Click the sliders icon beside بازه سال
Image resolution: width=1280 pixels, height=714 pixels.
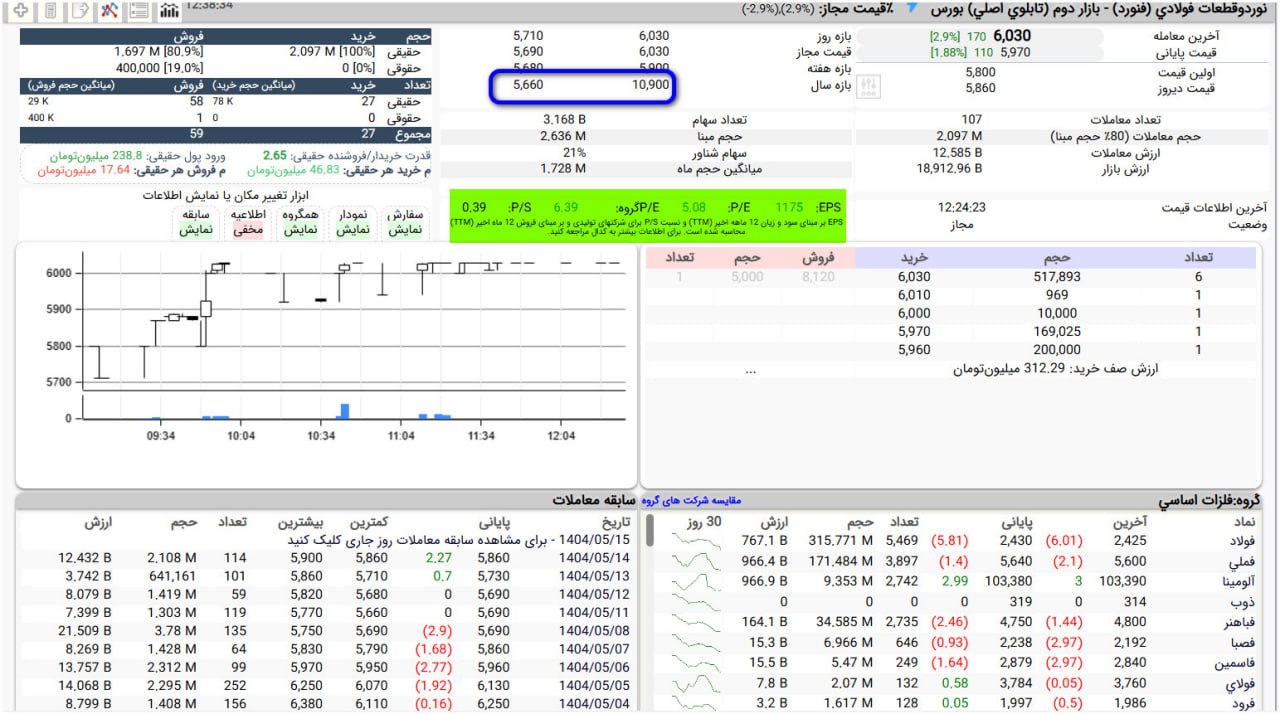(871, 86)
